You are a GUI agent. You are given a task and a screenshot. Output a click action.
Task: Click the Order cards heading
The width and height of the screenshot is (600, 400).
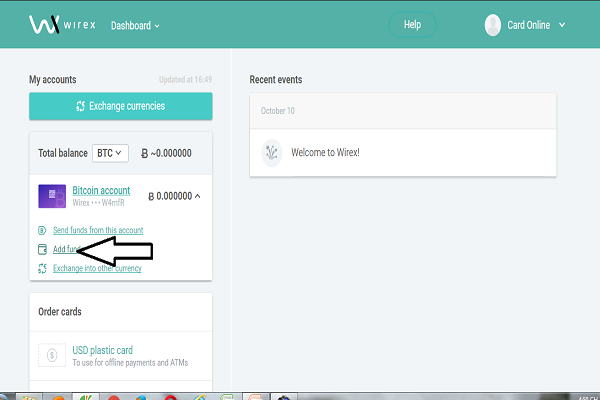(x=60, y=312)
